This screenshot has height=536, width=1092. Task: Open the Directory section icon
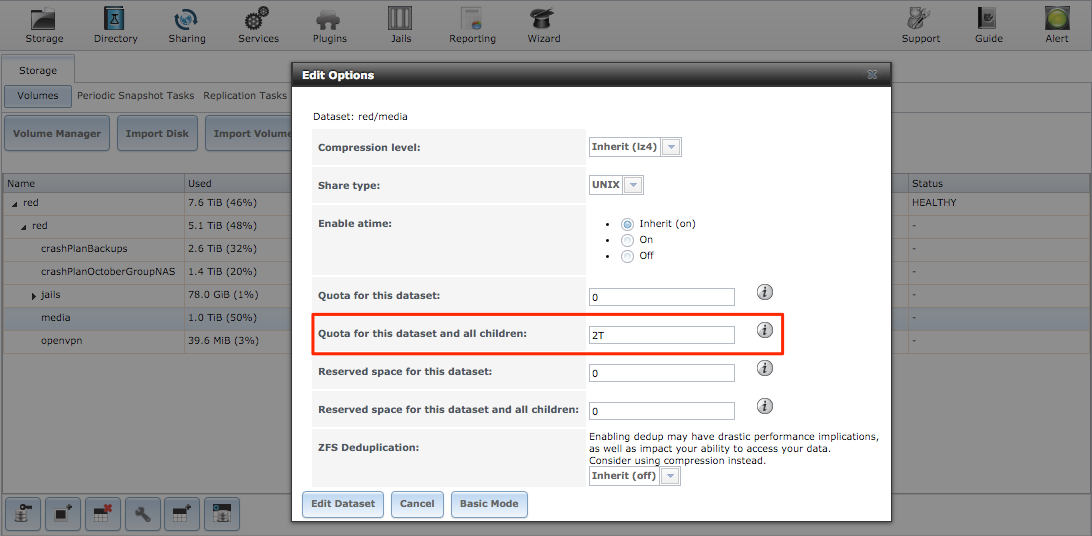coord(116,25)
